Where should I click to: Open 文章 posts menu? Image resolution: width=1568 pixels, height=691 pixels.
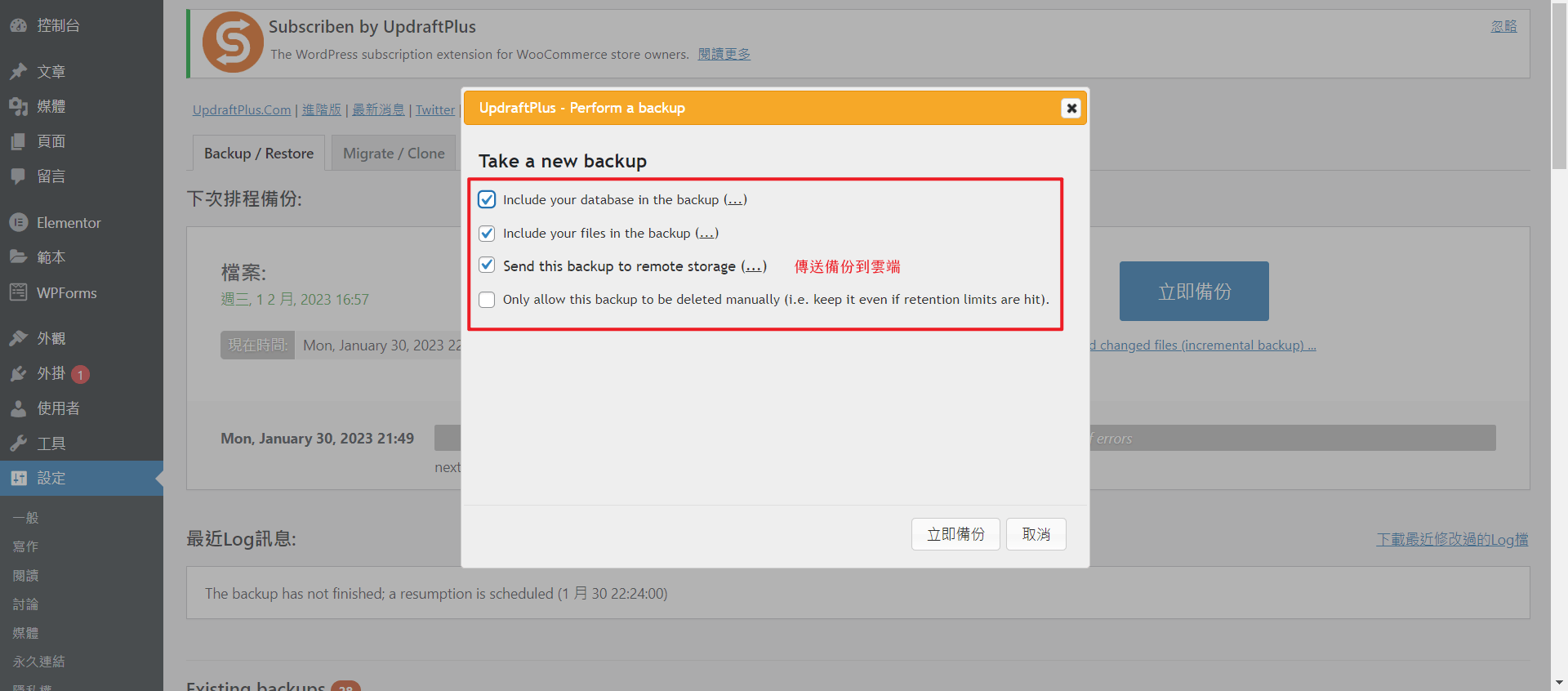tap(82, 72)
